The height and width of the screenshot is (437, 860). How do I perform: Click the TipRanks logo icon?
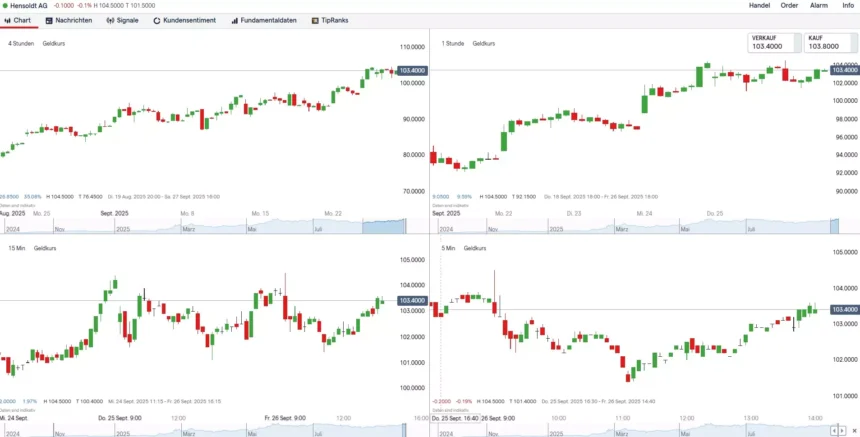315,20
